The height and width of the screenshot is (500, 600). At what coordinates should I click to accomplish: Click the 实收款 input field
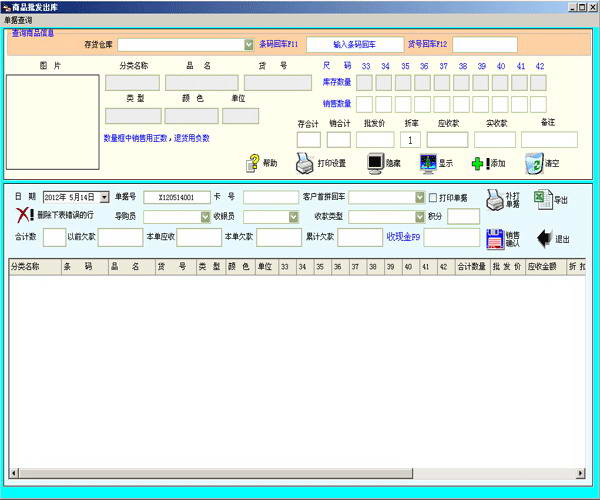click(x=495, y=140)
